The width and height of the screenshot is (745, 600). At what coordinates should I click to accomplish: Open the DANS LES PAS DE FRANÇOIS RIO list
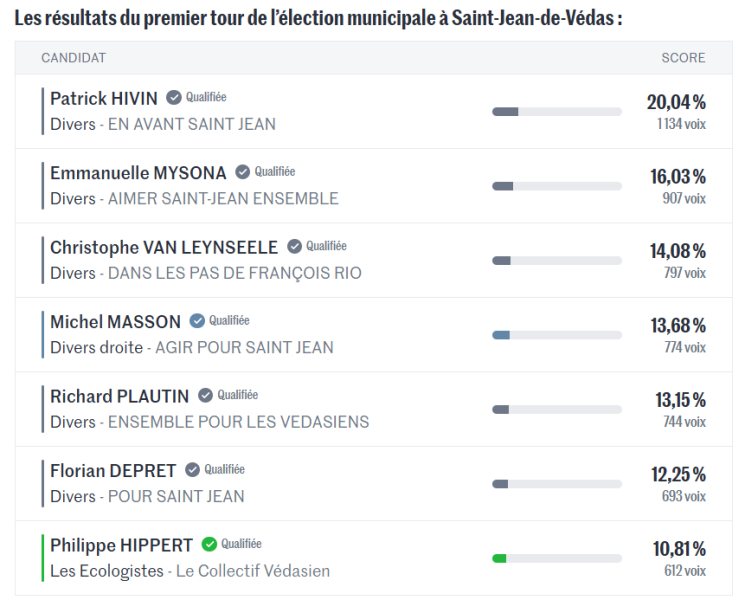[235, 273]
